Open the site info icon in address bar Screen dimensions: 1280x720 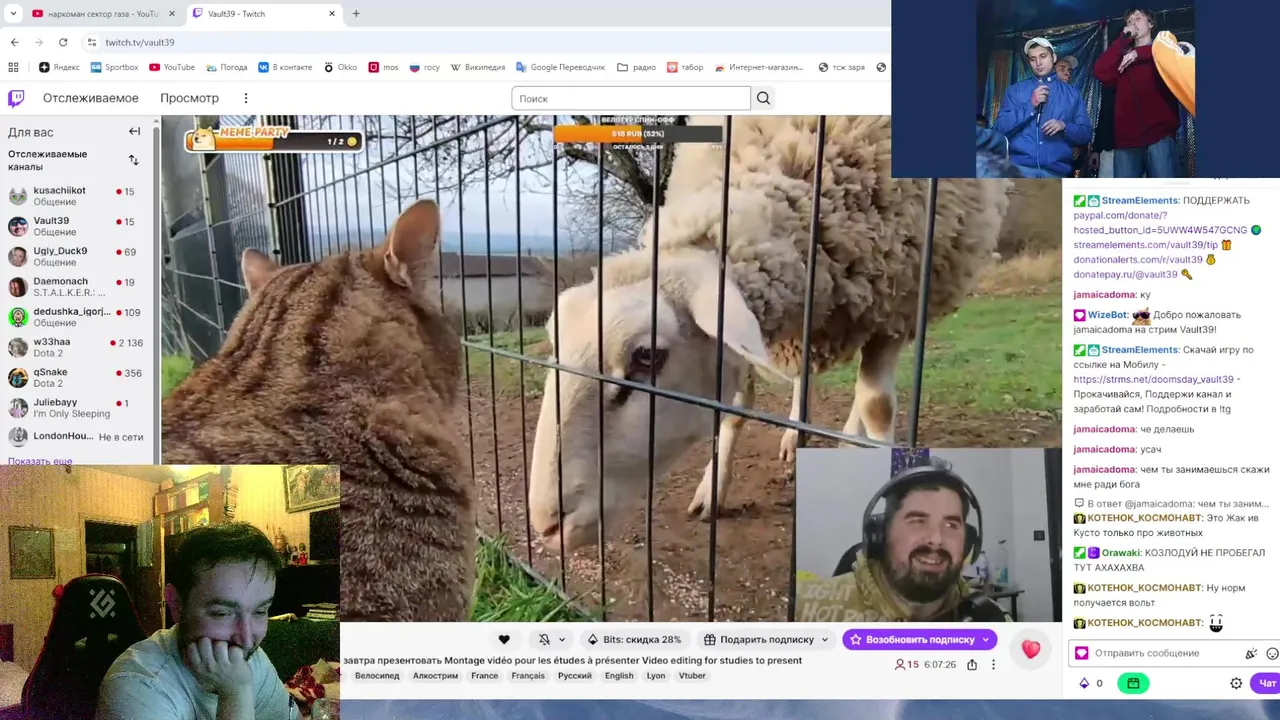pos(91,42)
